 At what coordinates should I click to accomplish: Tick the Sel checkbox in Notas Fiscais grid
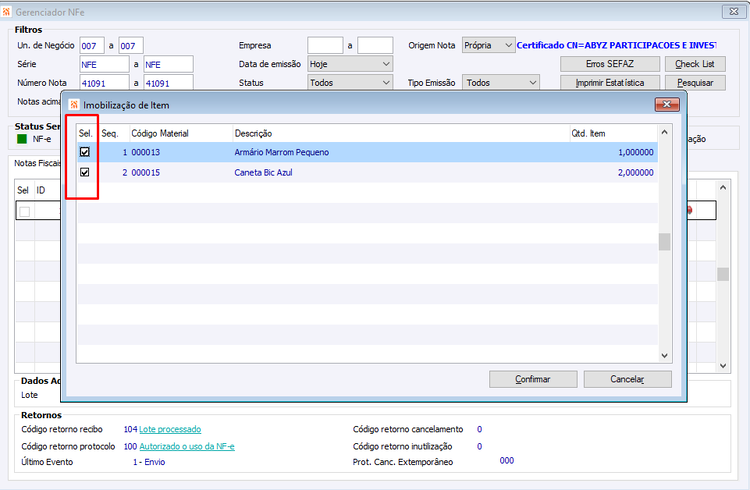[25, 211]
